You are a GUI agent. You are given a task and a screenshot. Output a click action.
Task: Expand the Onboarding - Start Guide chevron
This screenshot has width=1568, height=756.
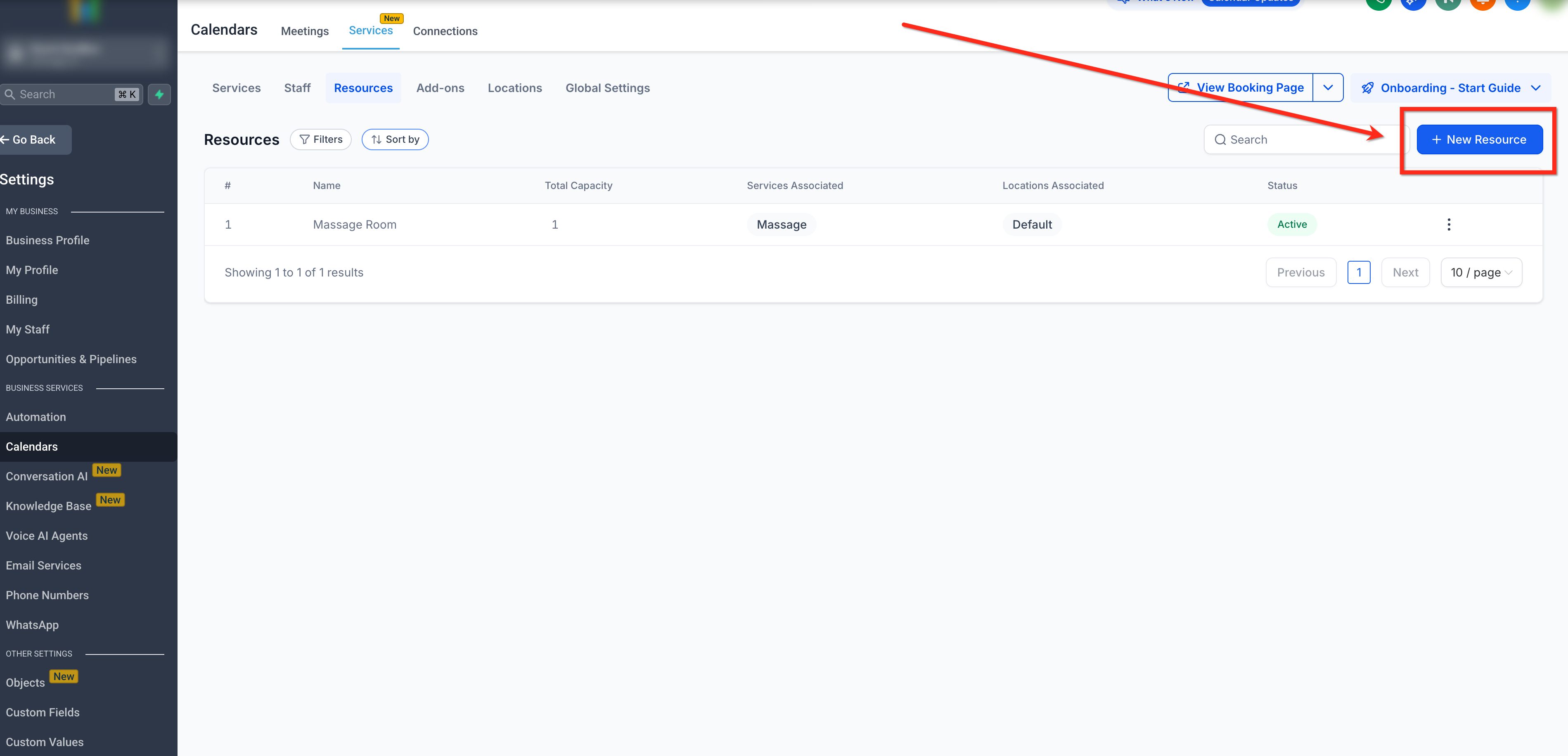click(x=1536, y=88)
